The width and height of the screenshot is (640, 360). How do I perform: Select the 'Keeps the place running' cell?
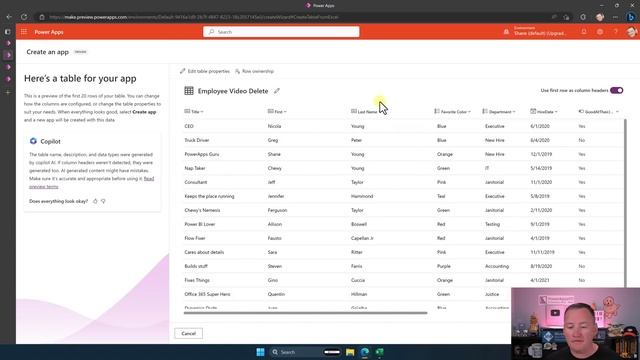209,196
